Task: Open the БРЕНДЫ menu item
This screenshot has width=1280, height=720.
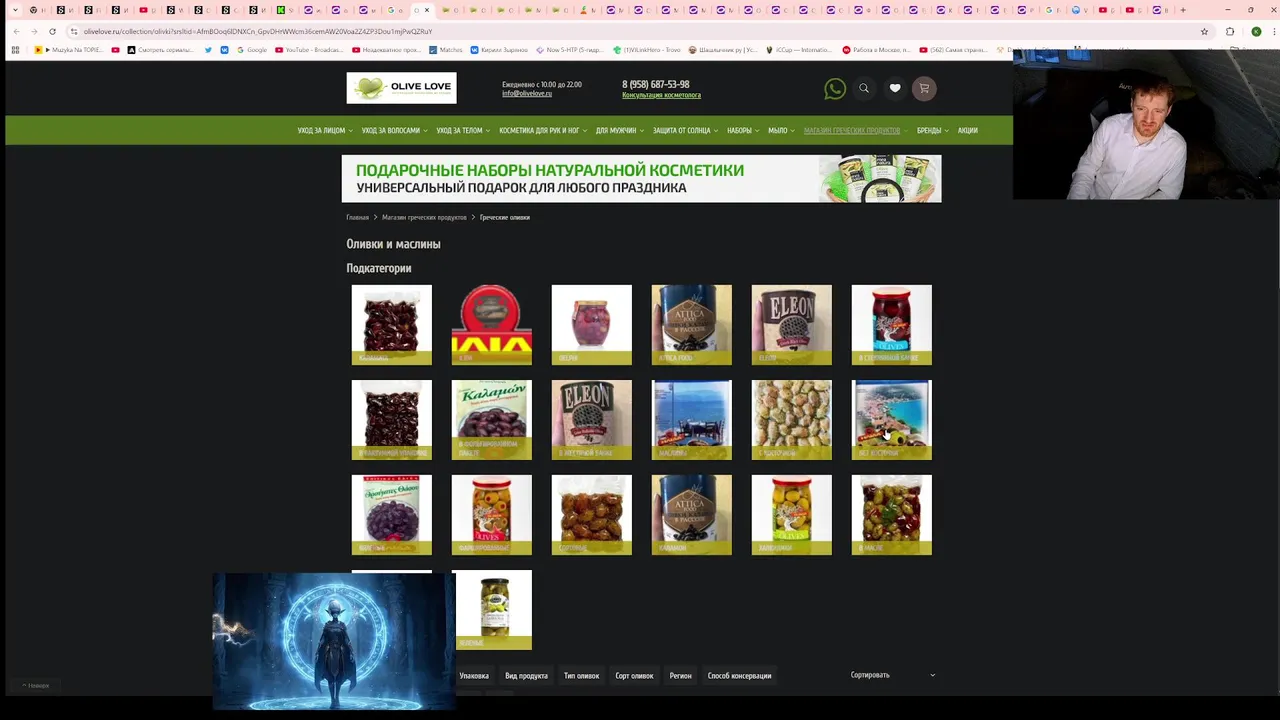Action: (932, 130)
